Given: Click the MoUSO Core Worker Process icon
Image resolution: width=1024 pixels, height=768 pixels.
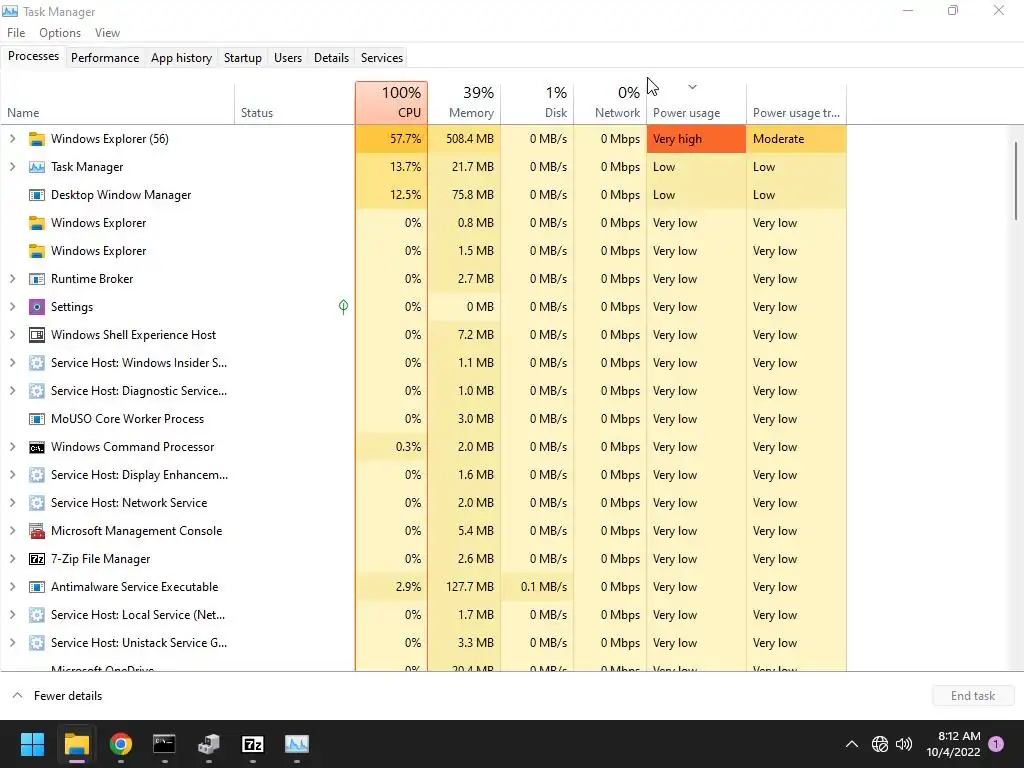Looking at the screenshot, I should point(37,419).
